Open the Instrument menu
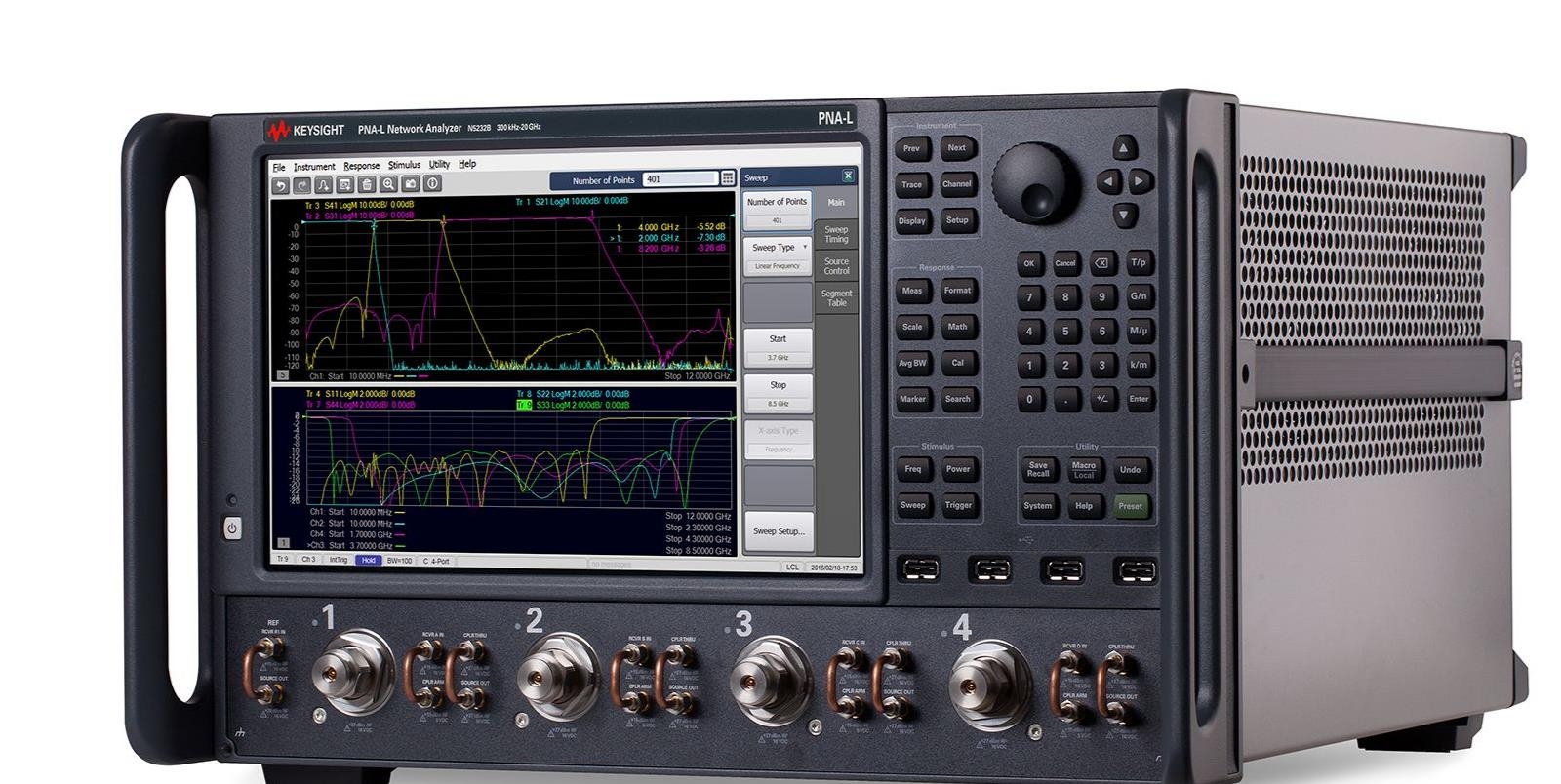 coord(314,167)
